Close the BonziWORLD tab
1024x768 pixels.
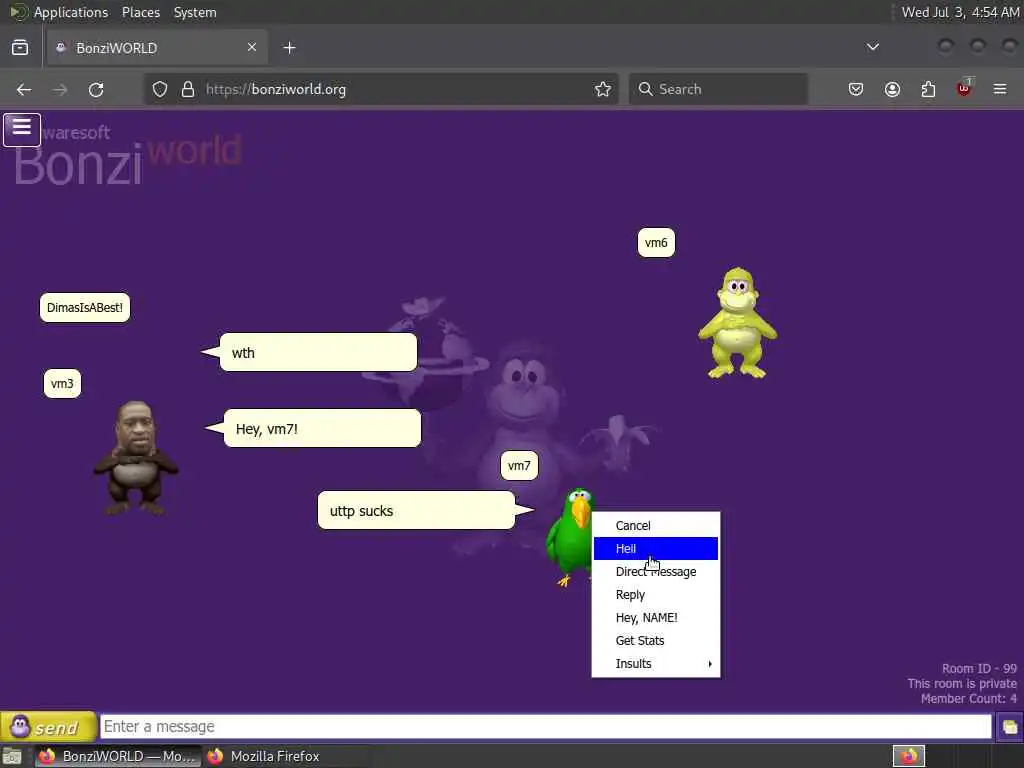(252, 47)
